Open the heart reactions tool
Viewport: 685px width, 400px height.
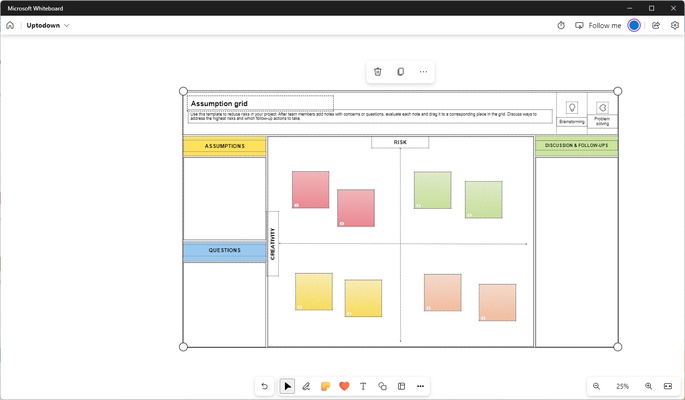click(x=344, y=386)
